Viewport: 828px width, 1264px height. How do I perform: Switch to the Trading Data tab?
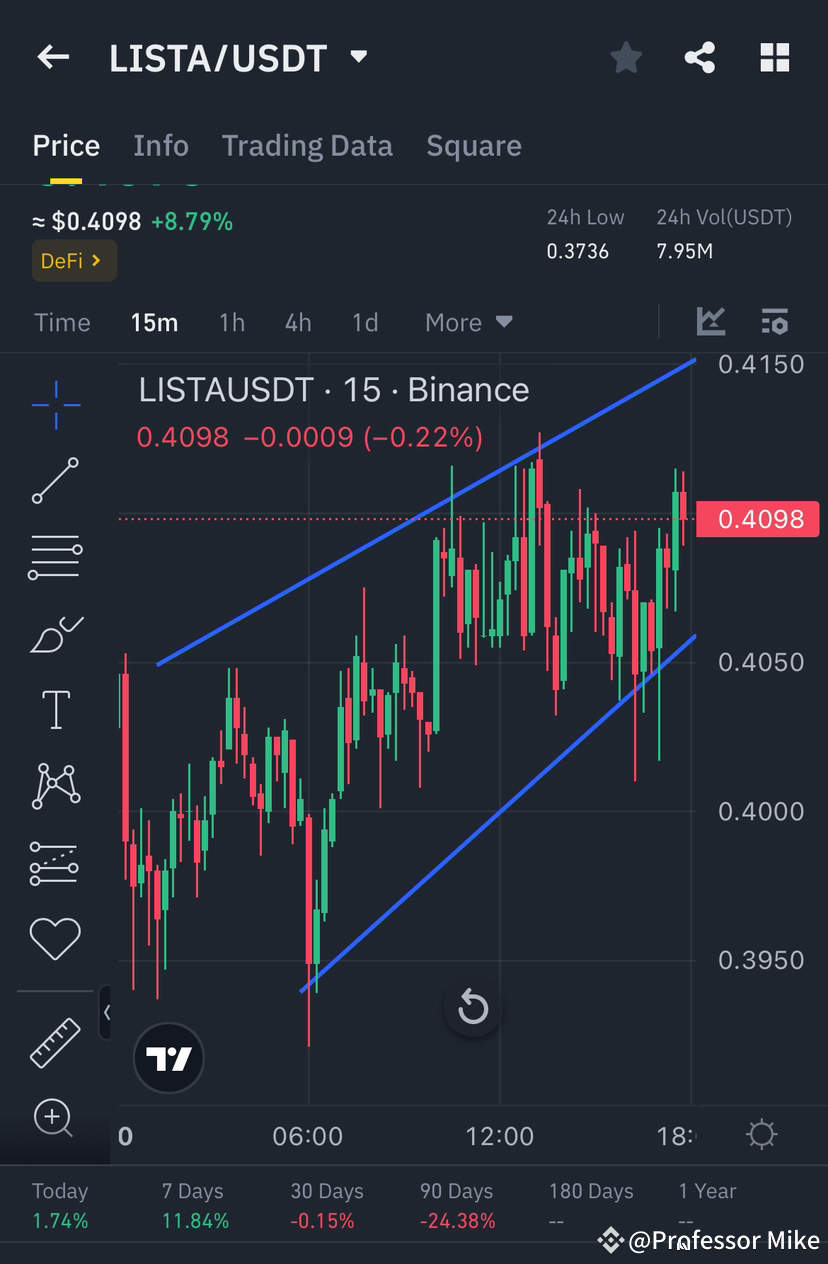[307, 145]
